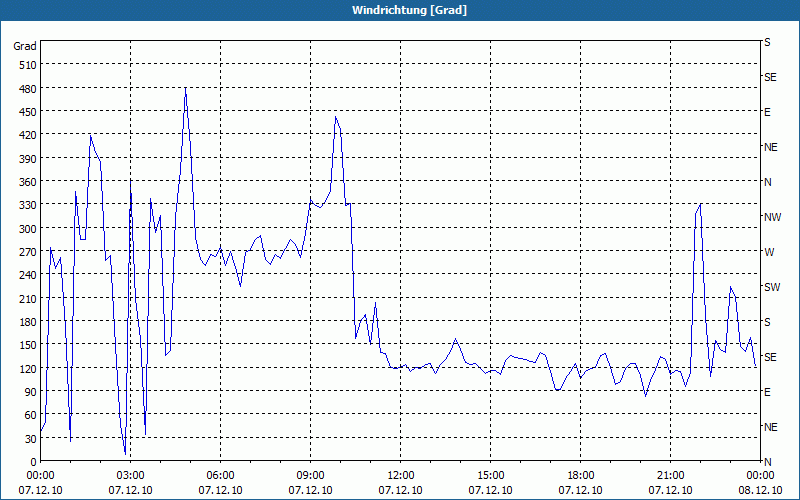
Task: Click the 00:00 label above 08.12.10
Action: tap(760, 476)
